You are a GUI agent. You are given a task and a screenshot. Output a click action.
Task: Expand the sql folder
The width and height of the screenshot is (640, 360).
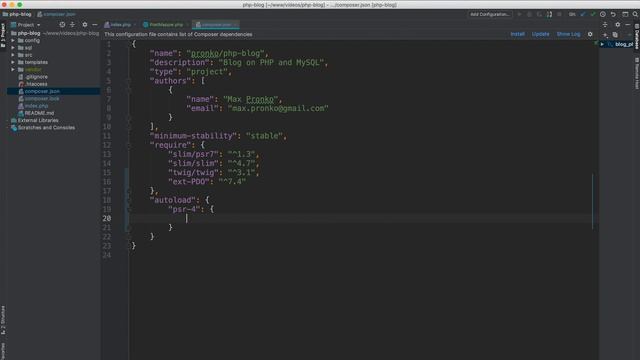pyautogui.click(x=13, y=48)
